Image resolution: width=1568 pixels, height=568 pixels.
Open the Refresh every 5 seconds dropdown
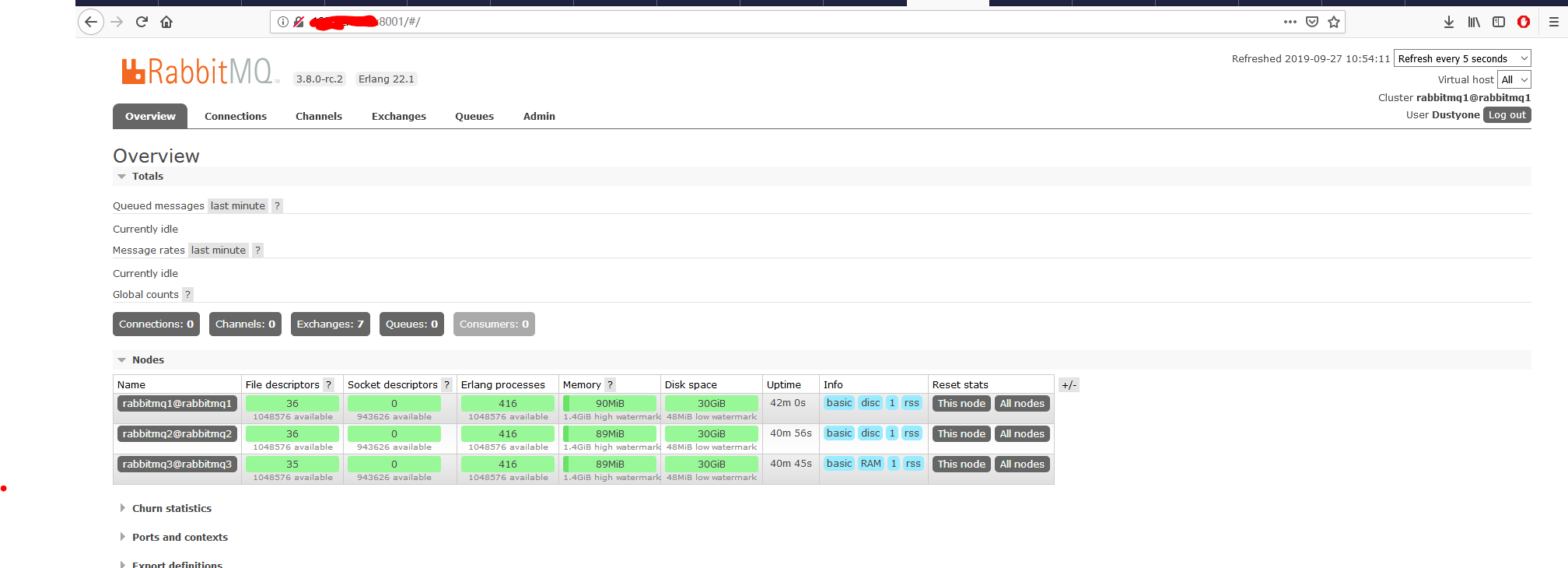click(1462, 58)
